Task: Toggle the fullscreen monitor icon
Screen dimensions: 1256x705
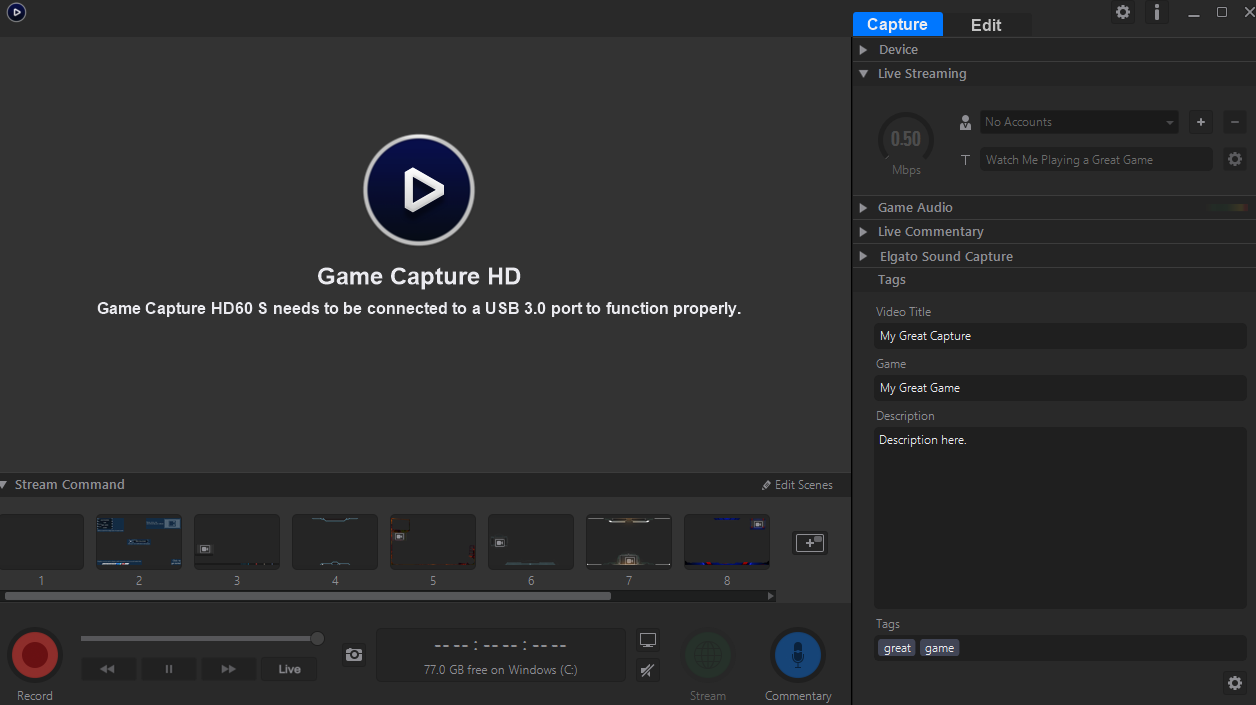Action: click(648, 640)
